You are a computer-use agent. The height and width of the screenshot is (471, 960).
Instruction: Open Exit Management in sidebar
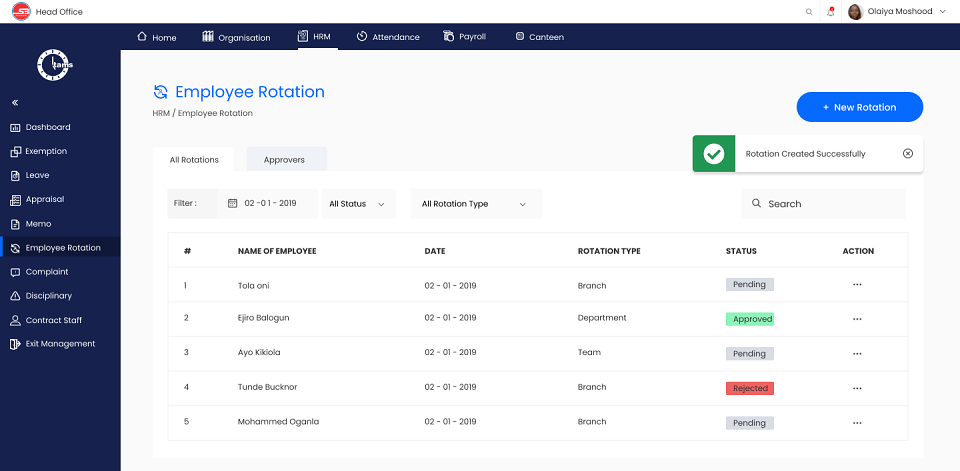point(61,344)
